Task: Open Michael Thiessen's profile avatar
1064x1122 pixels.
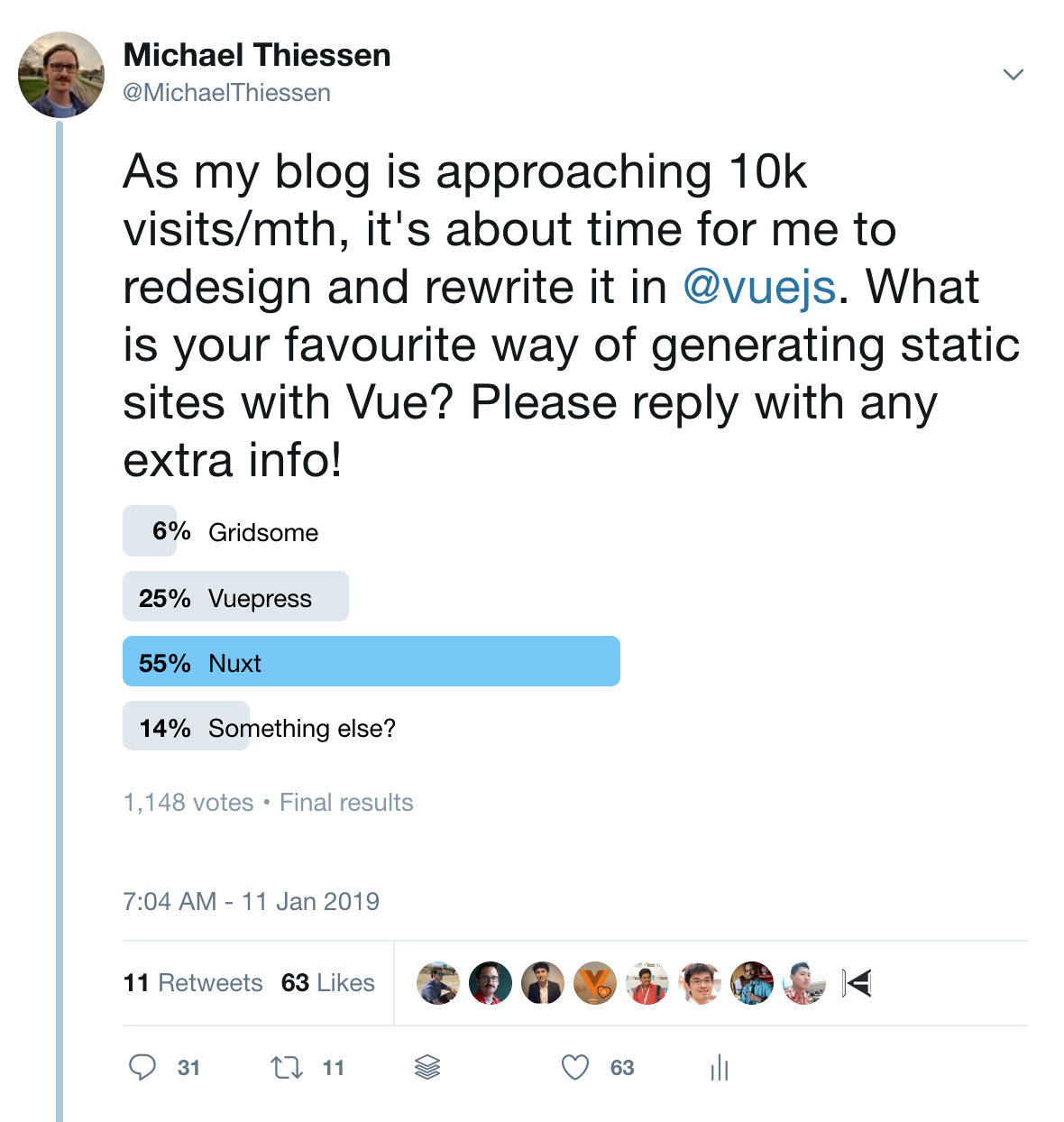Action: (61, 75)
